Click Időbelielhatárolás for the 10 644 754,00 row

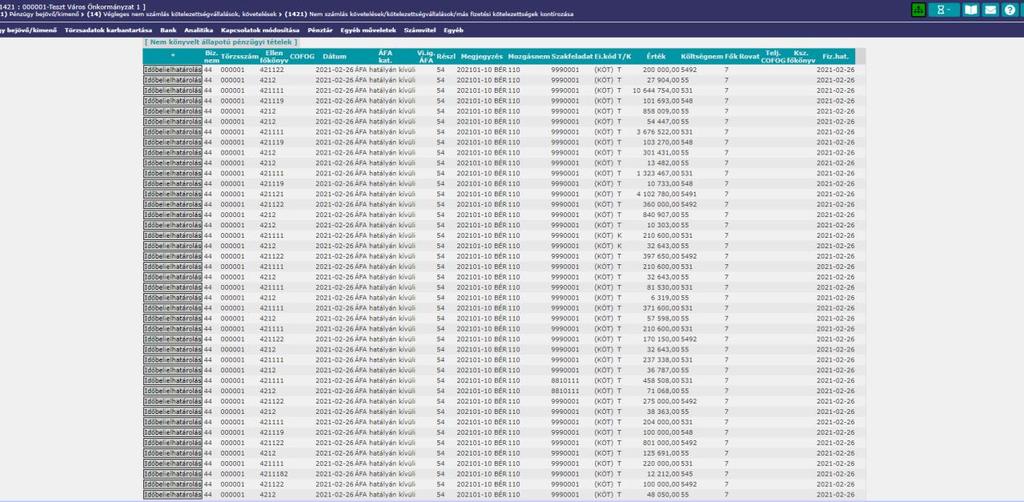point(173,89)
